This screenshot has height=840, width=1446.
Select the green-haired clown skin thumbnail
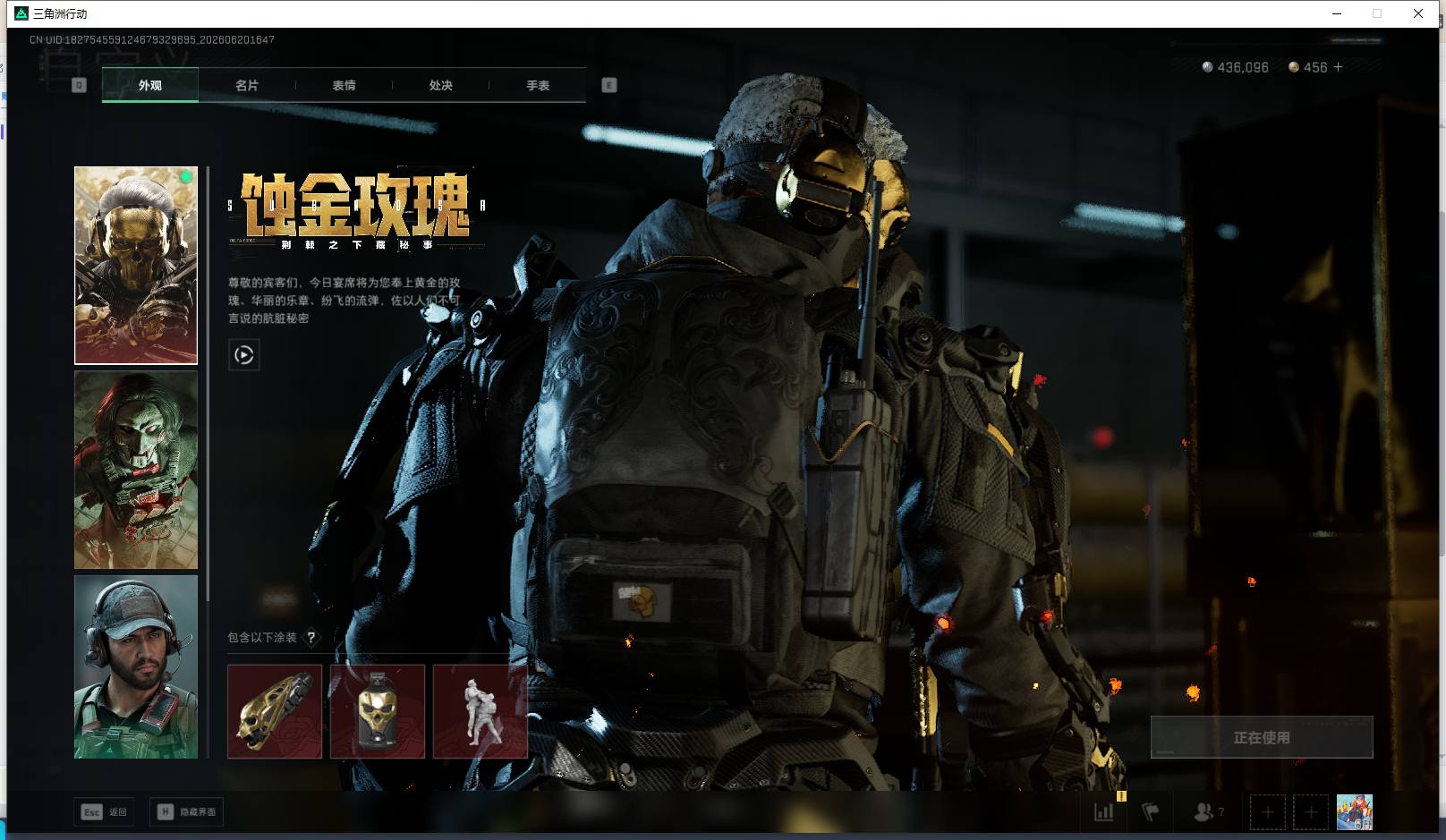[136, 470]
